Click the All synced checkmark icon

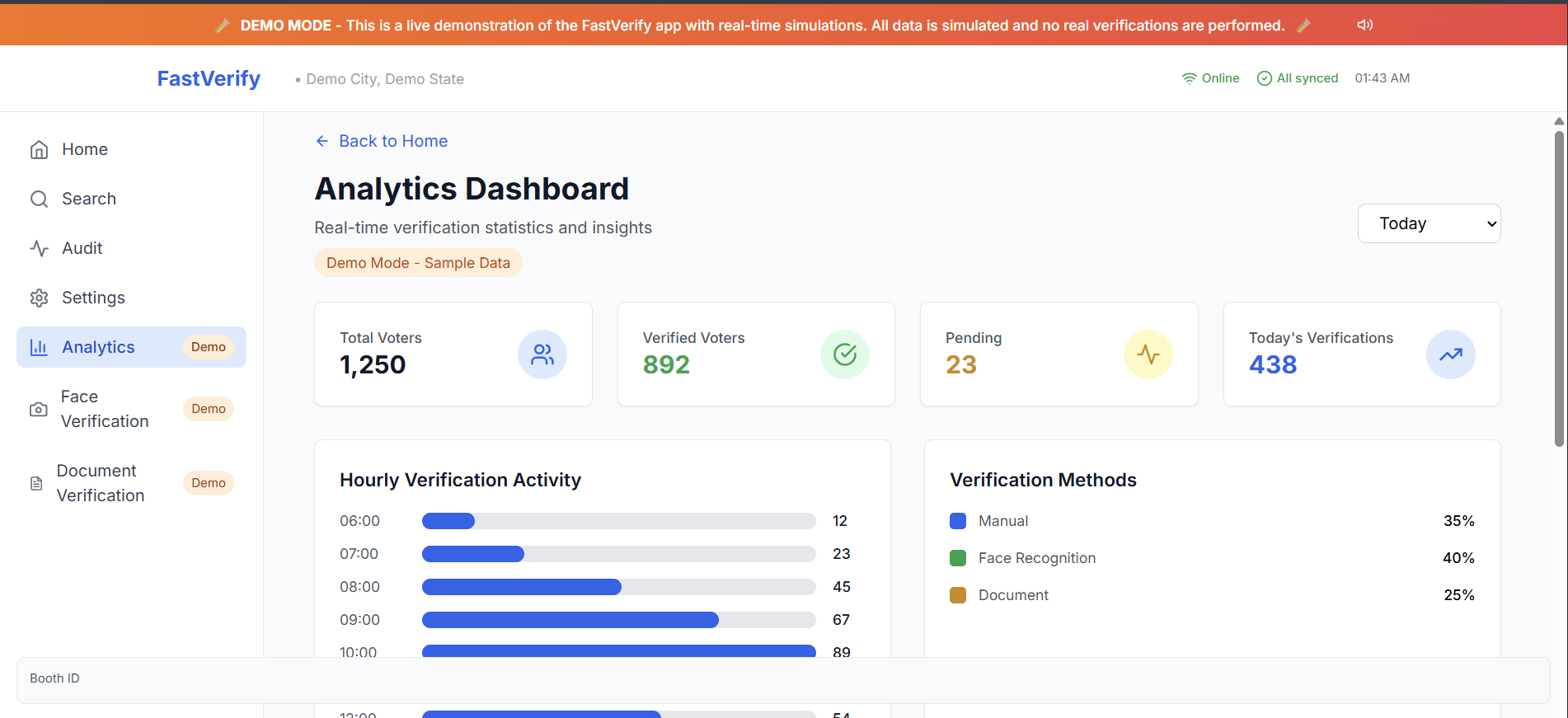pos(1264,78)
